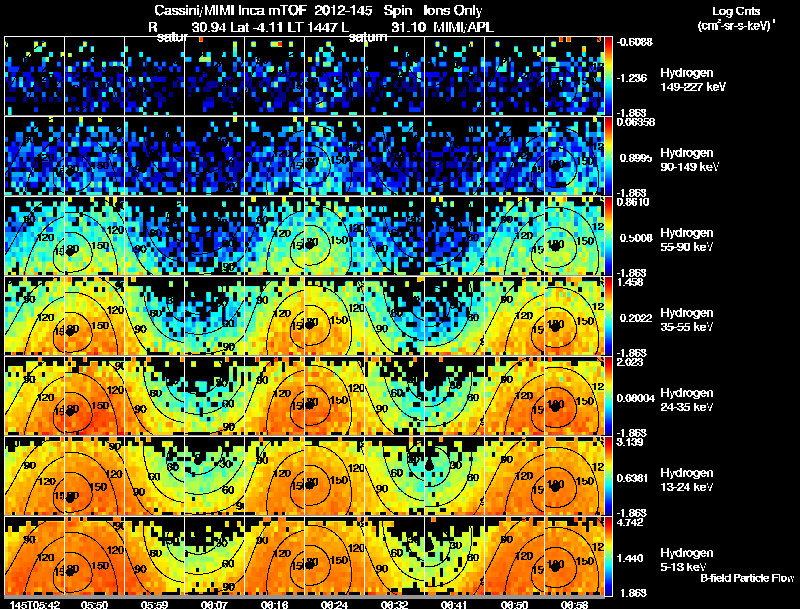This screenshot has height=609, width=800.
Task: Click the 06:07 time tick label
Action: (214, 604)
